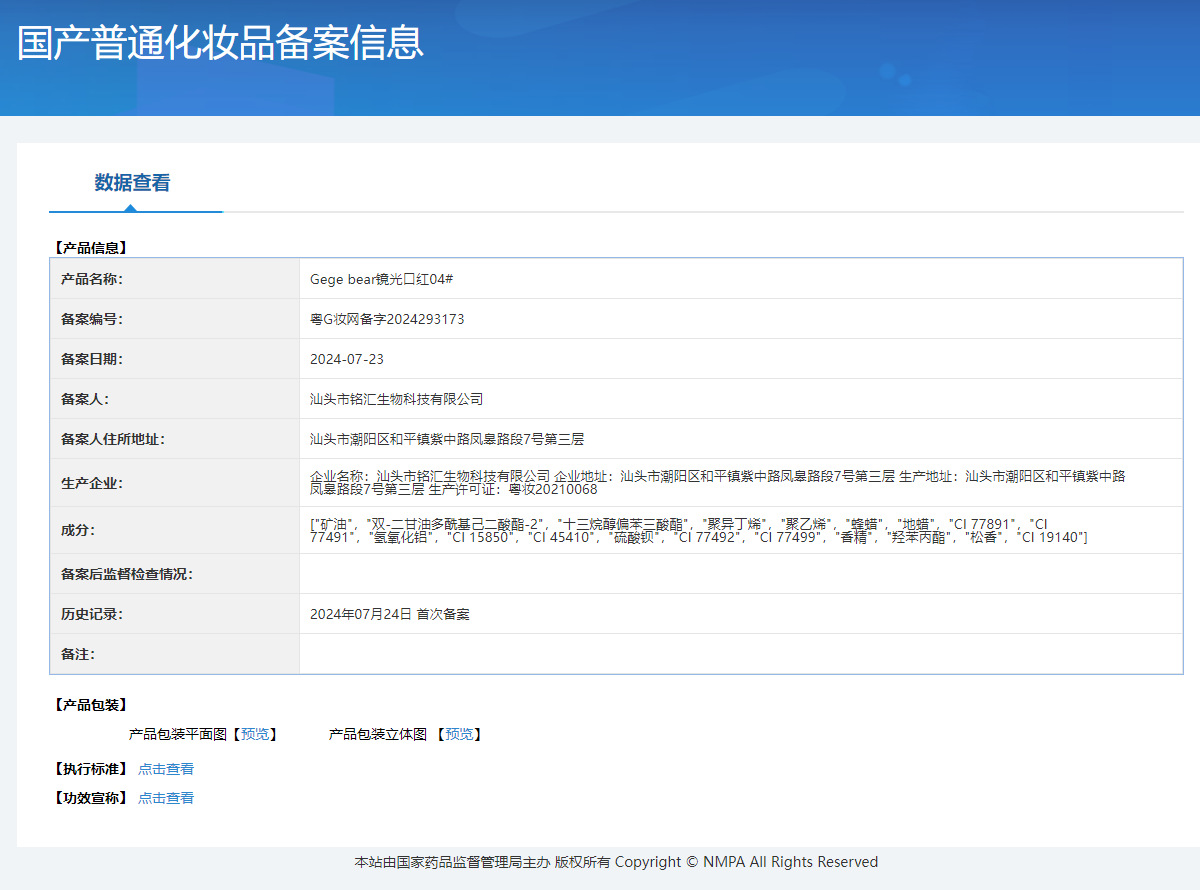The image size is (1200, 890).
Task: Click the 备案后监督检查情况 label cell
Action: tap(175, 574)
